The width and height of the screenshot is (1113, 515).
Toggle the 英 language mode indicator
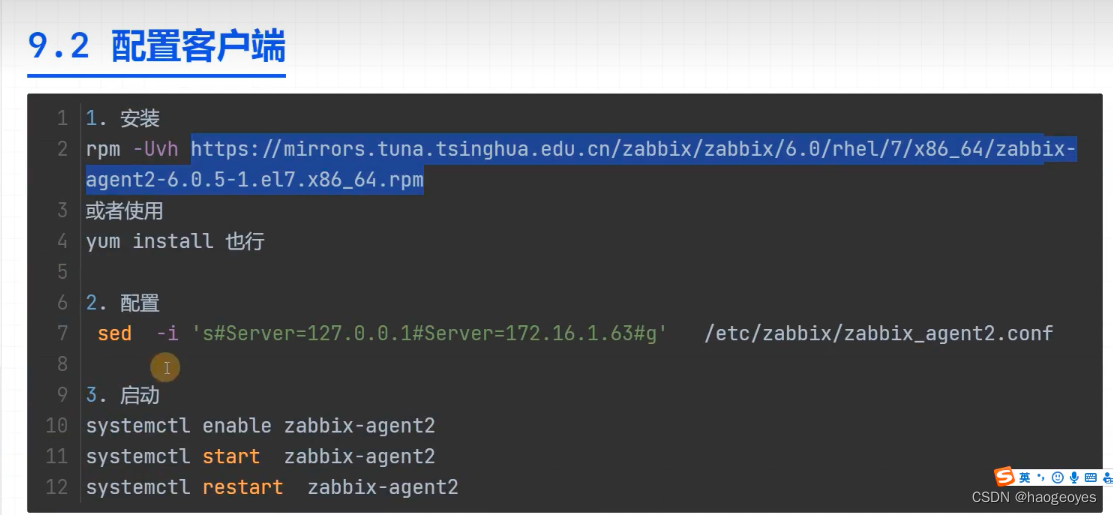coord(1025,477)
